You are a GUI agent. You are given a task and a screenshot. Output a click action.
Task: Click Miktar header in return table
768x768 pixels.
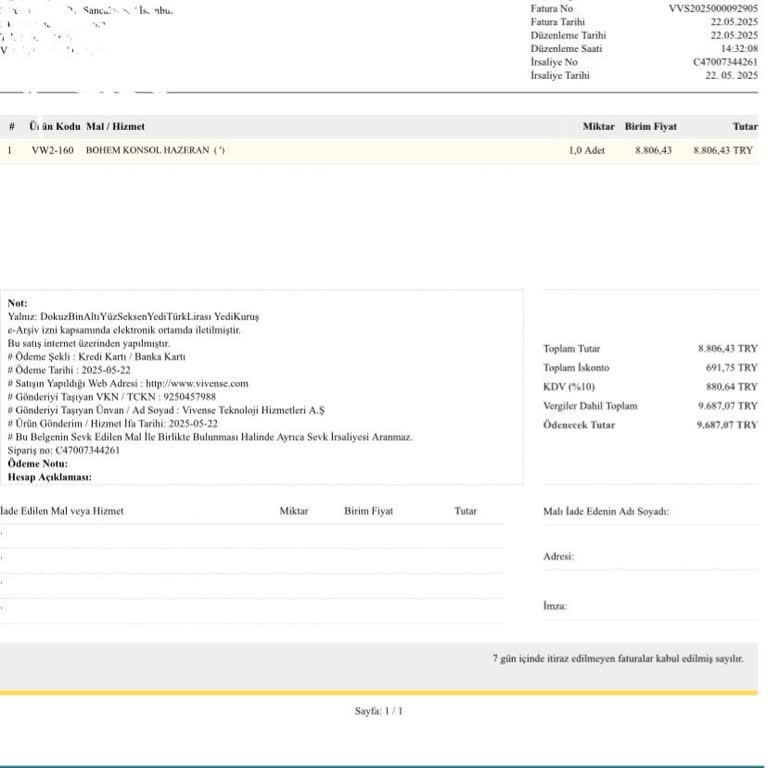[x=294, y=511]
